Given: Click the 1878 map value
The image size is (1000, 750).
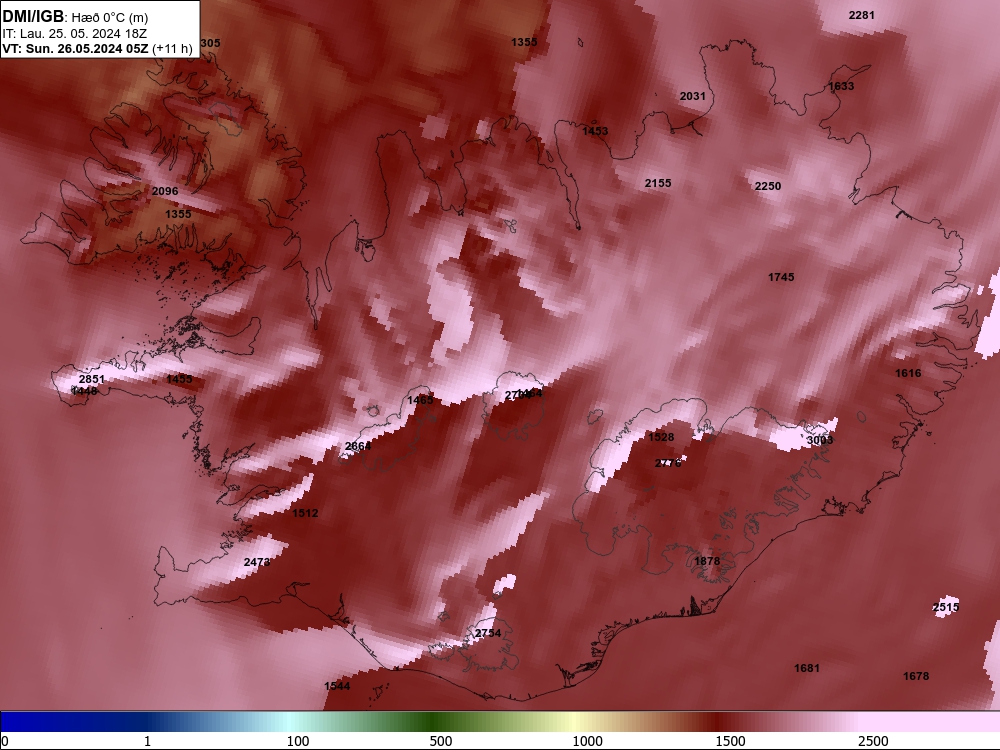Looking at the screenshot, I should click(707, 561).
